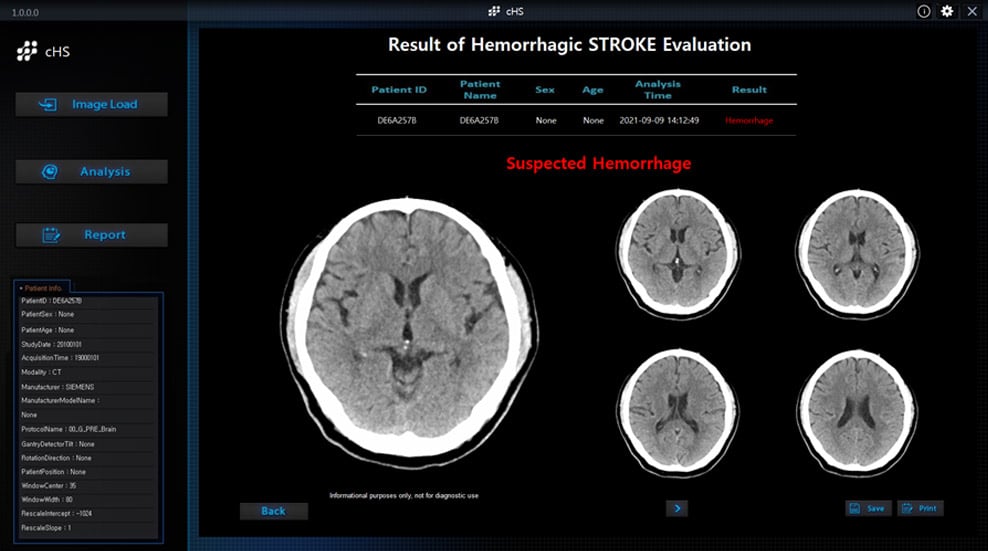Click the Back button
988x551 pixels.
[273, 511]
